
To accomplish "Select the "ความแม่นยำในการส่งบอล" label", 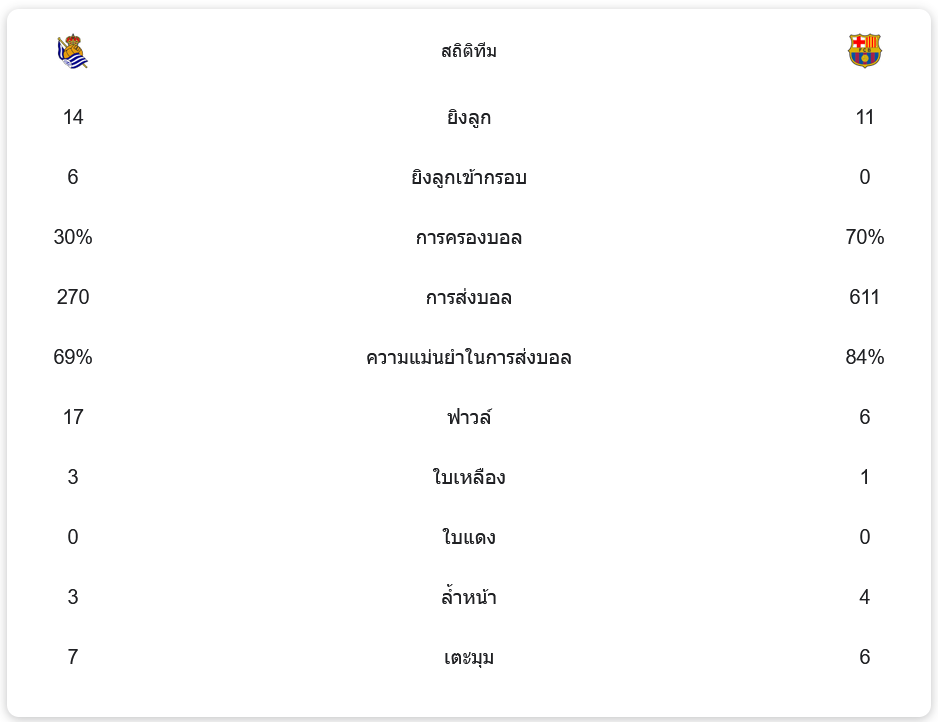I will (468, 358).
